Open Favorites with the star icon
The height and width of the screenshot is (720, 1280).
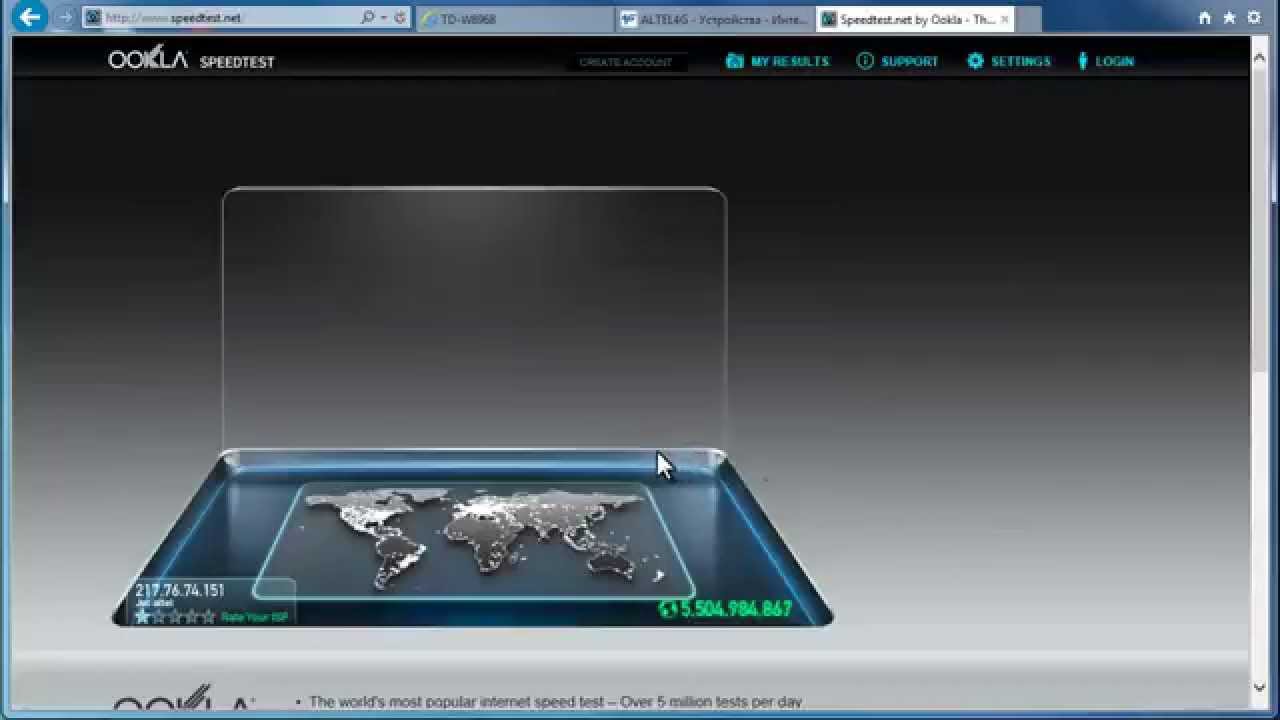[x=1229, y=18]
